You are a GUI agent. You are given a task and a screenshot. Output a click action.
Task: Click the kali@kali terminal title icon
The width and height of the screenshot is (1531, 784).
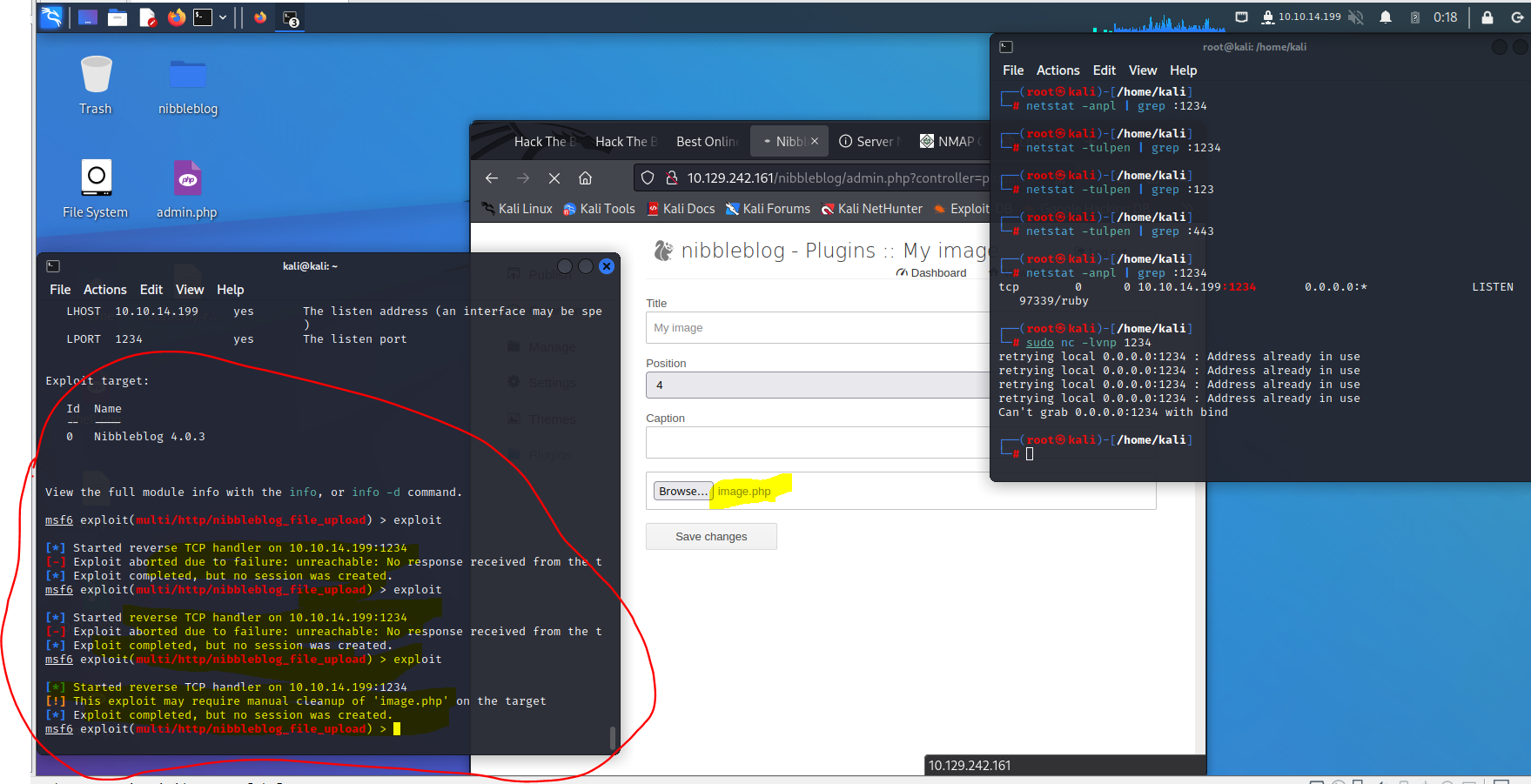pos(53,266)
